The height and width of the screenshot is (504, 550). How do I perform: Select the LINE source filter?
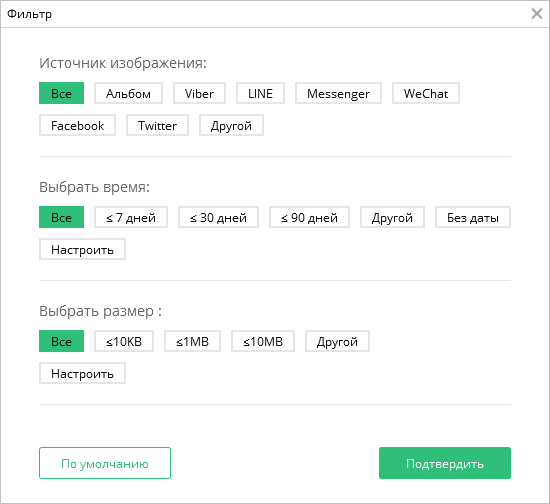pyautogui.click(x=260, y=93)
